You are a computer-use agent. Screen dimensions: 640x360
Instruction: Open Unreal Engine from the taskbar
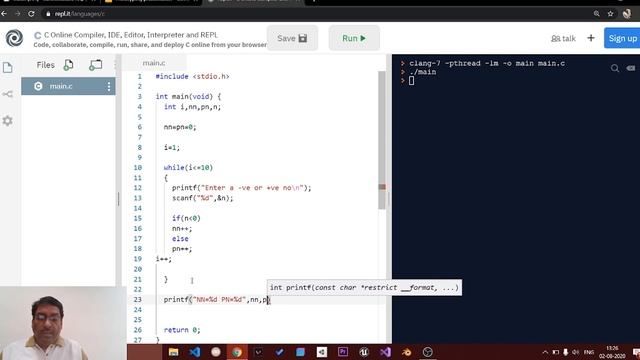click(x=364, y=352)
